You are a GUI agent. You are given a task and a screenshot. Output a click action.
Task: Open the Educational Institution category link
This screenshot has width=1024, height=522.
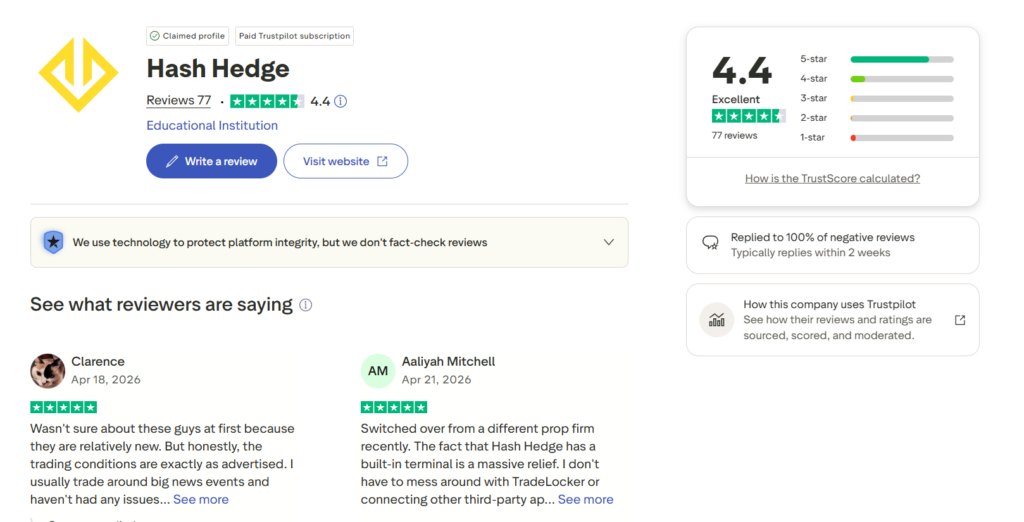(x=212, y=125)
